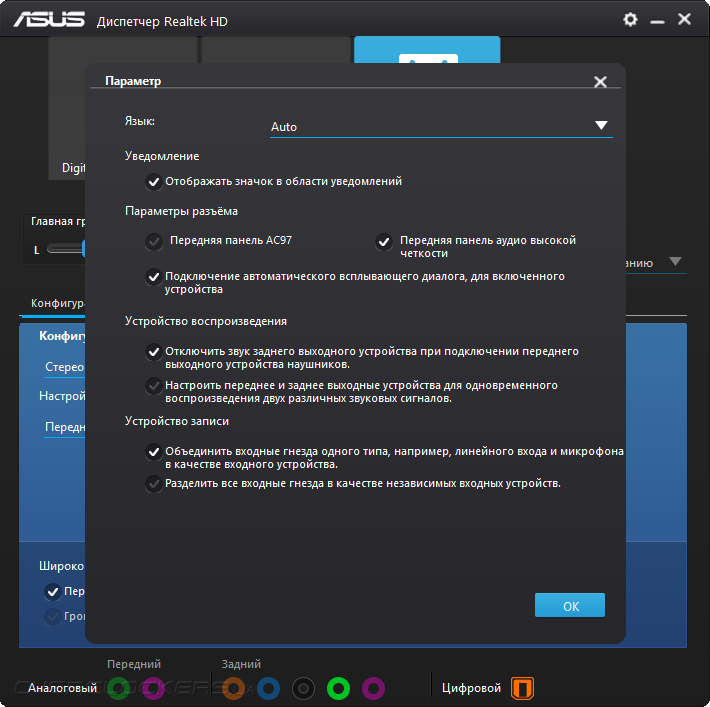Select Настроить переднее и заднее выходные устройства
The height and width of the screenshot is (707, 710).
coord(154,386)
